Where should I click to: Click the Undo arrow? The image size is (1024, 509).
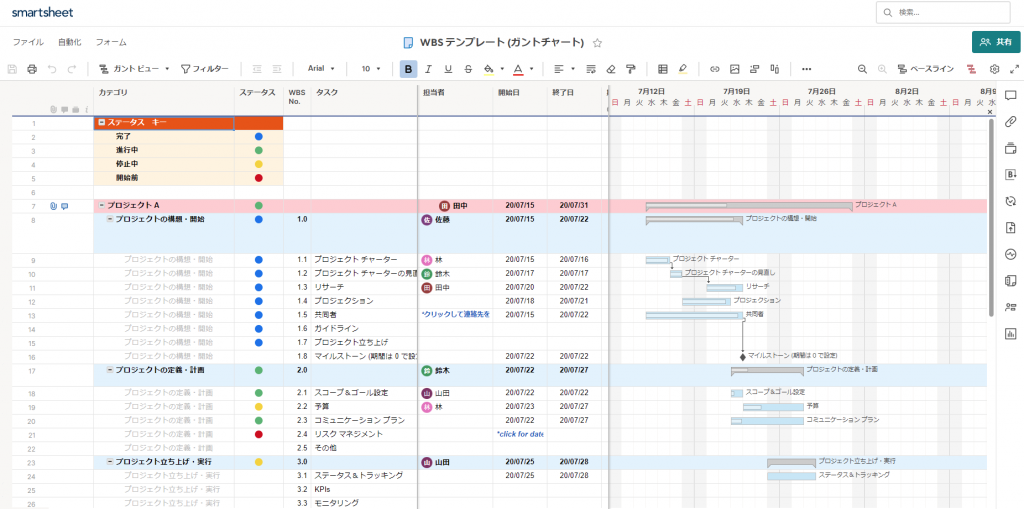[x=52, y=69]
